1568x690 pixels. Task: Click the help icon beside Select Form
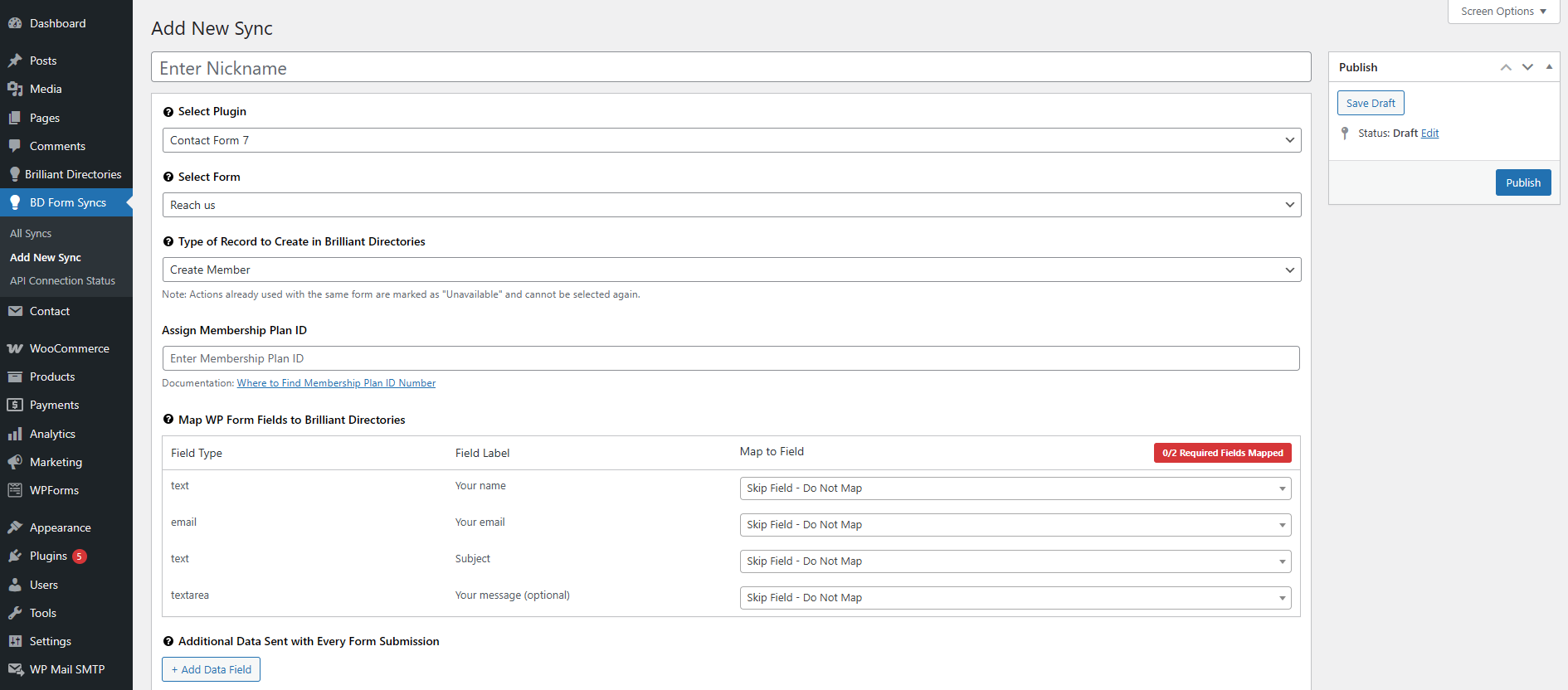(168, 177)
